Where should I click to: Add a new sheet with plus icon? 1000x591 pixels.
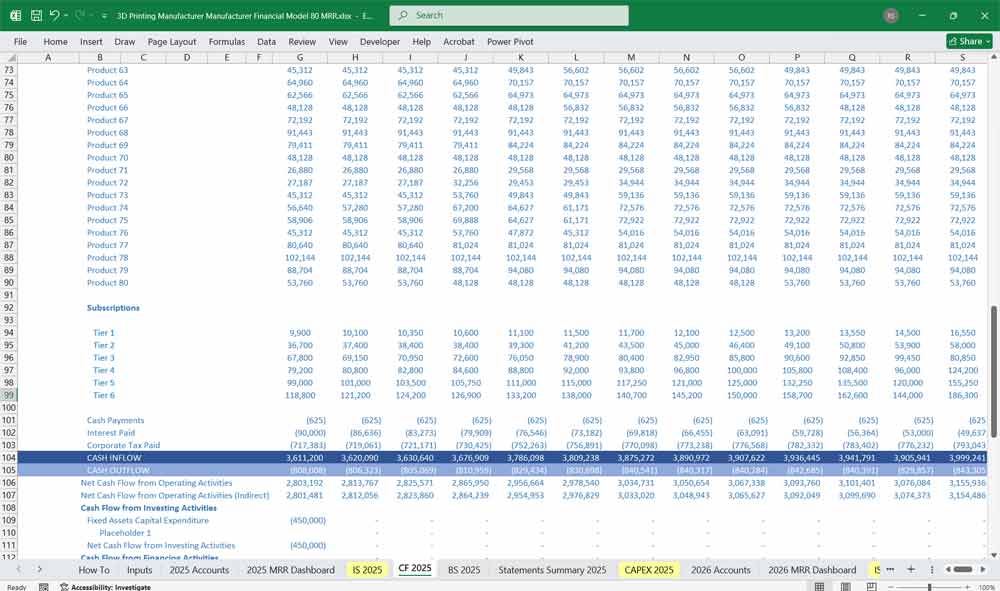pyautogui.click(x=911, y=569)
